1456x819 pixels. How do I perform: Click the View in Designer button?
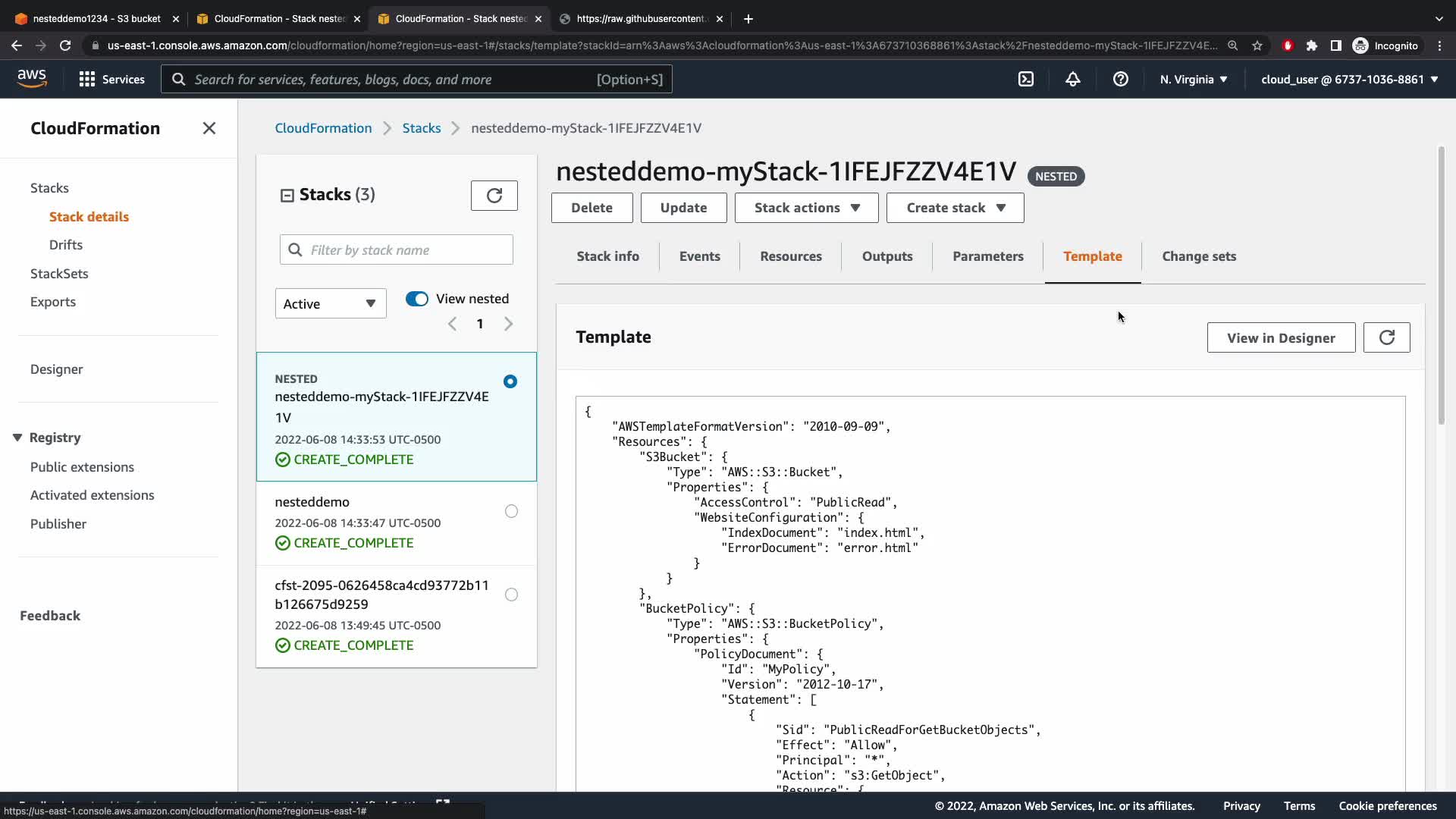[1281, 337]
